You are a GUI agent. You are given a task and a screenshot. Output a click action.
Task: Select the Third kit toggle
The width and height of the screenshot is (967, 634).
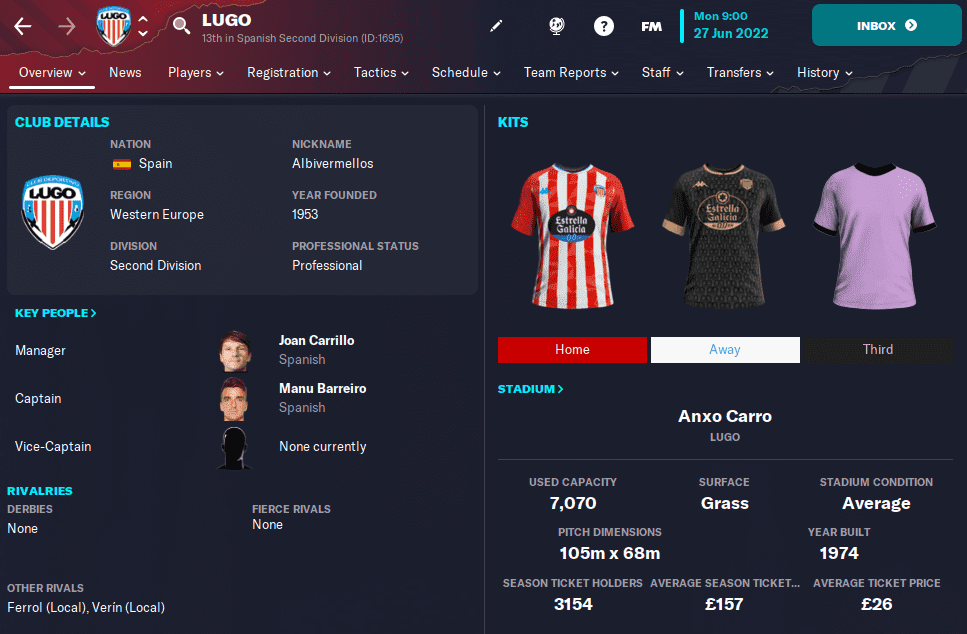(878, 350)
